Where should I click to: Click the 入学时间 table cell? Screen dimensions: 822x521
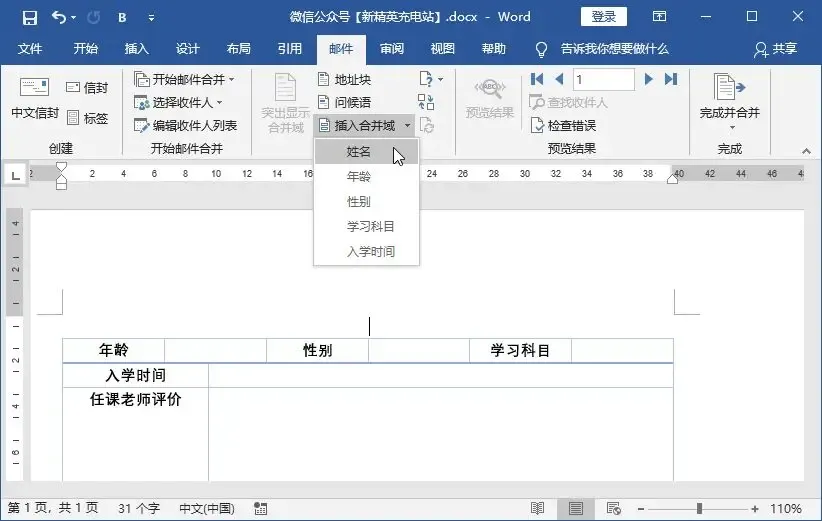135,375
